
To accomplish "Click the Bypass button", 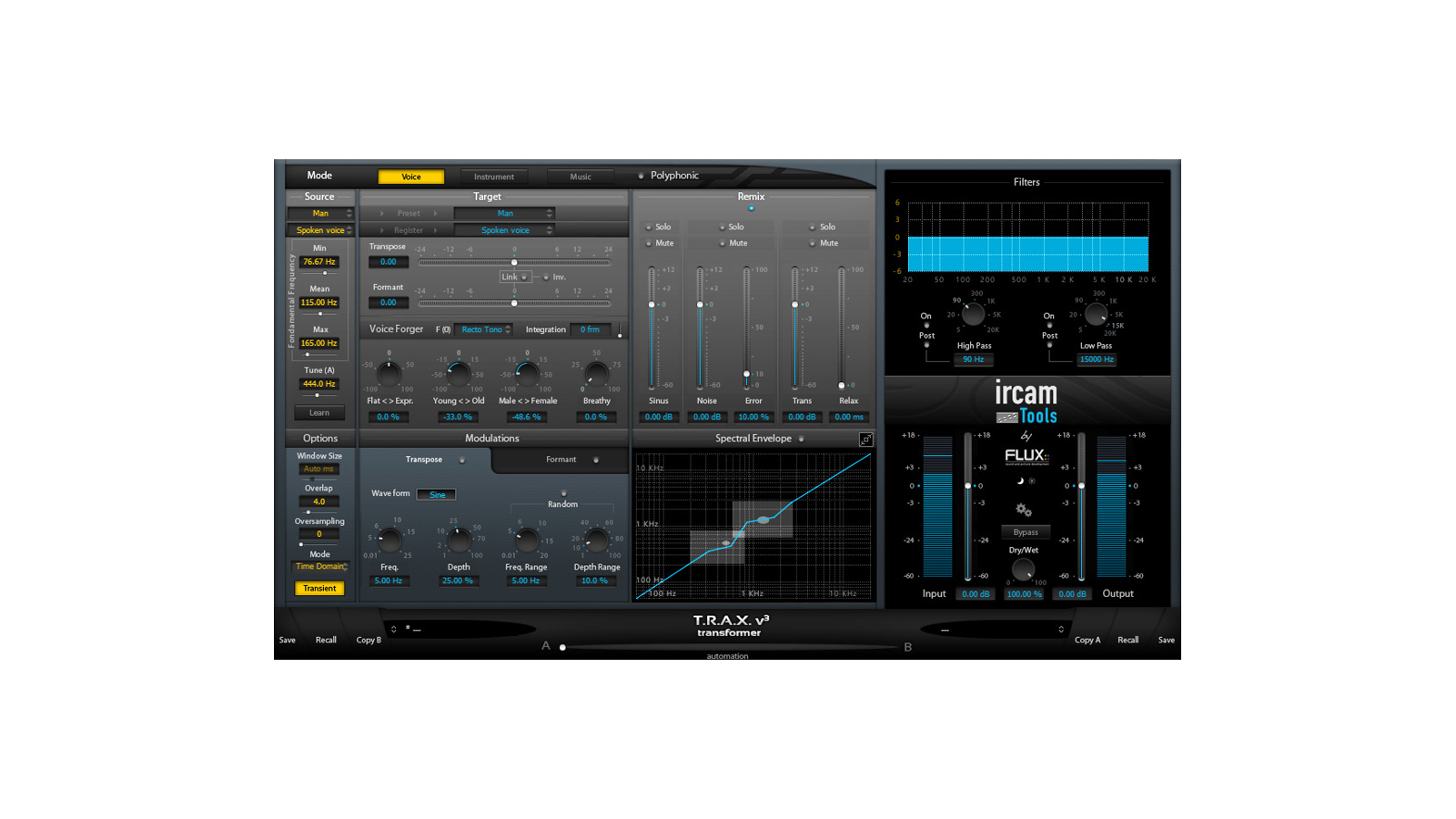I will coord(1026,532).
